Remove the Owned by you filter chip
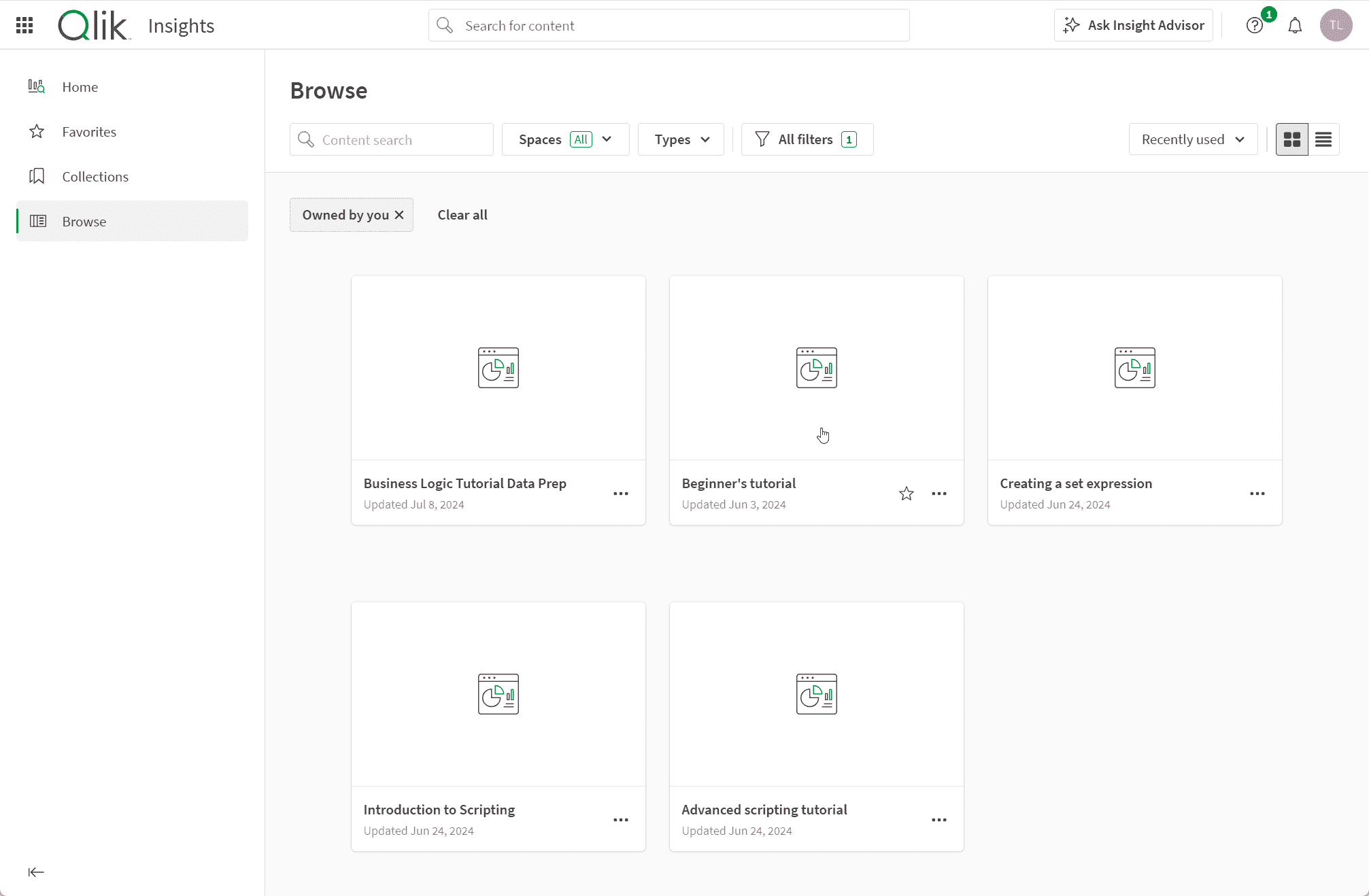The width and height of the screenshot is (1369, 896). point(399,215)
